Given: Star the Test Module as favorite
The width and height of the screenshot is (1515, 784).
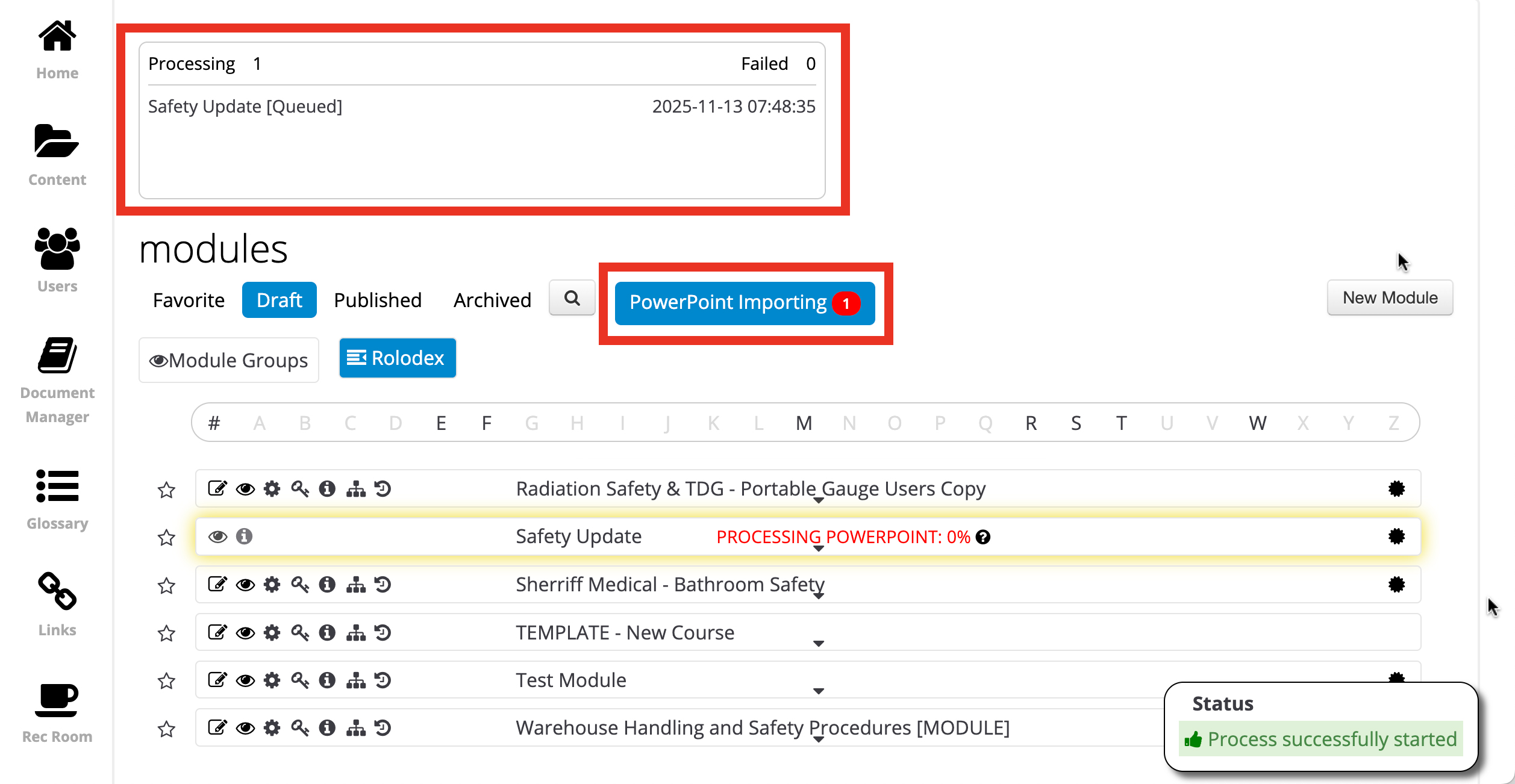Looking at the screenshot, I should click(166, 681).
